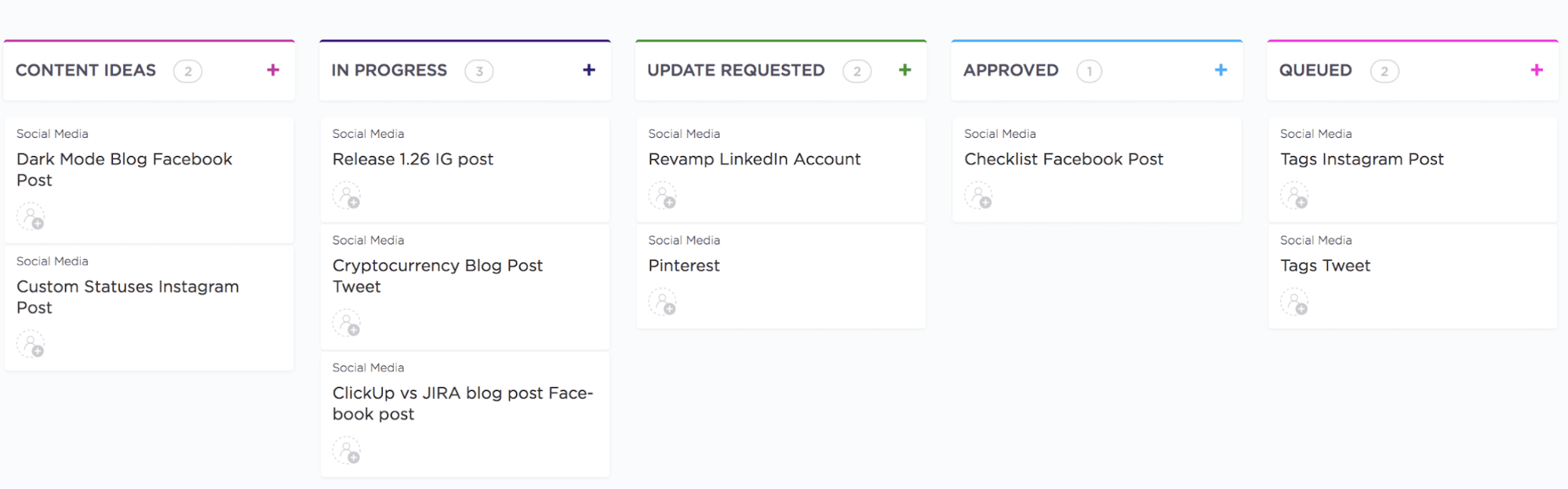Click assignee icon on Tags Tweet card
Screen dimensions: 1568x489
coord(1294,302)
